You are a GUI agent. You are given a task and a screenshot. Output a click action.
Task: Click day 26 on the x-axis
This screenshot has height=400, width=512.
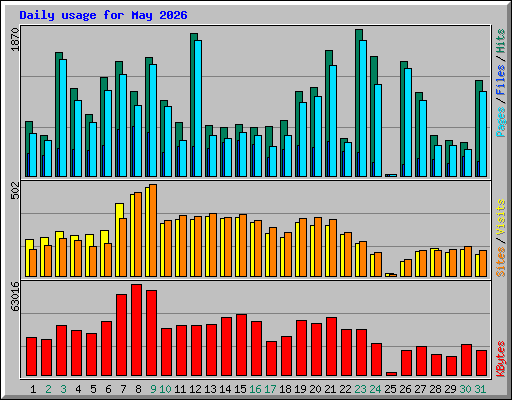[405, 389]
